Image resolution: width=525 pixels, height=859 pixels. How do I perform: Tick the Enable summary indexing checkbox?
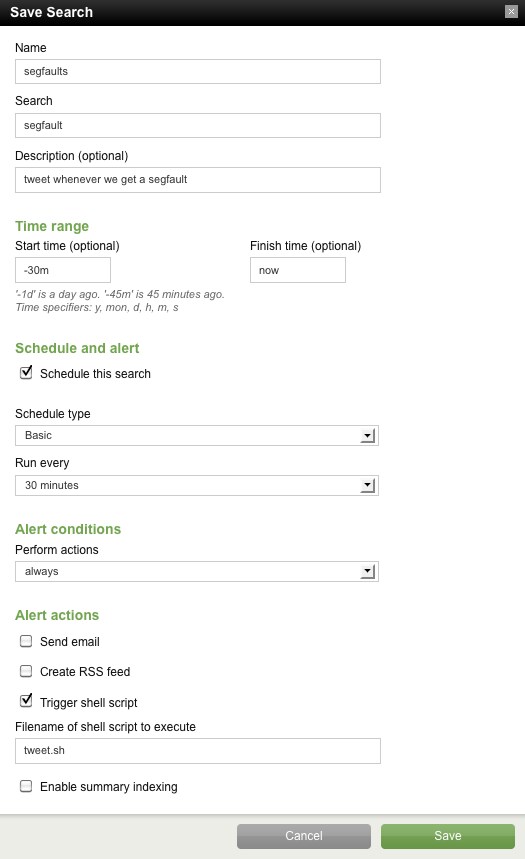(26, 786)
